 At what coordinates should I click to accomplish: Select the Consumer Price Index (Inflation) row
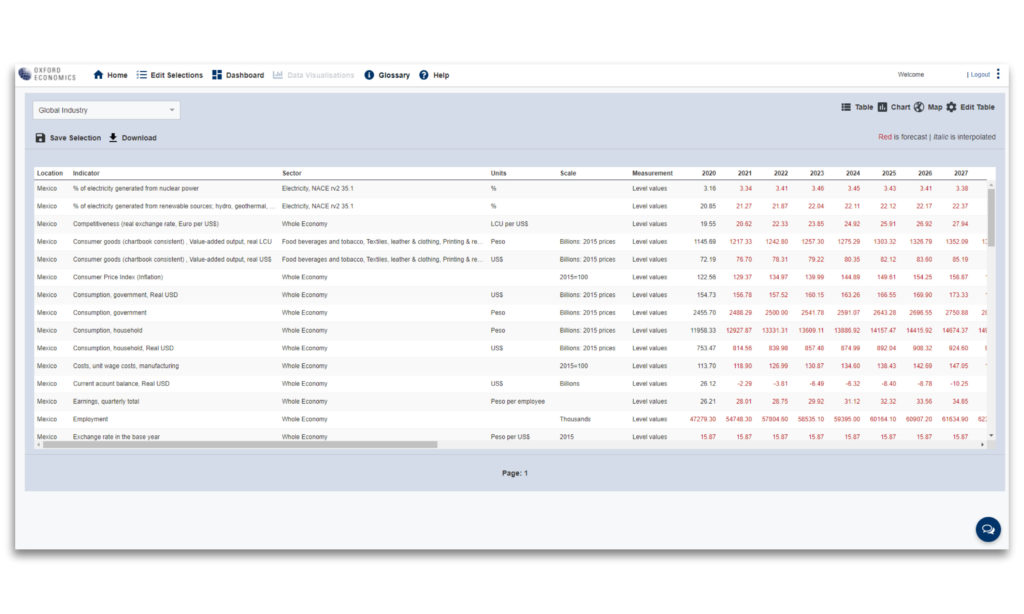511,277
